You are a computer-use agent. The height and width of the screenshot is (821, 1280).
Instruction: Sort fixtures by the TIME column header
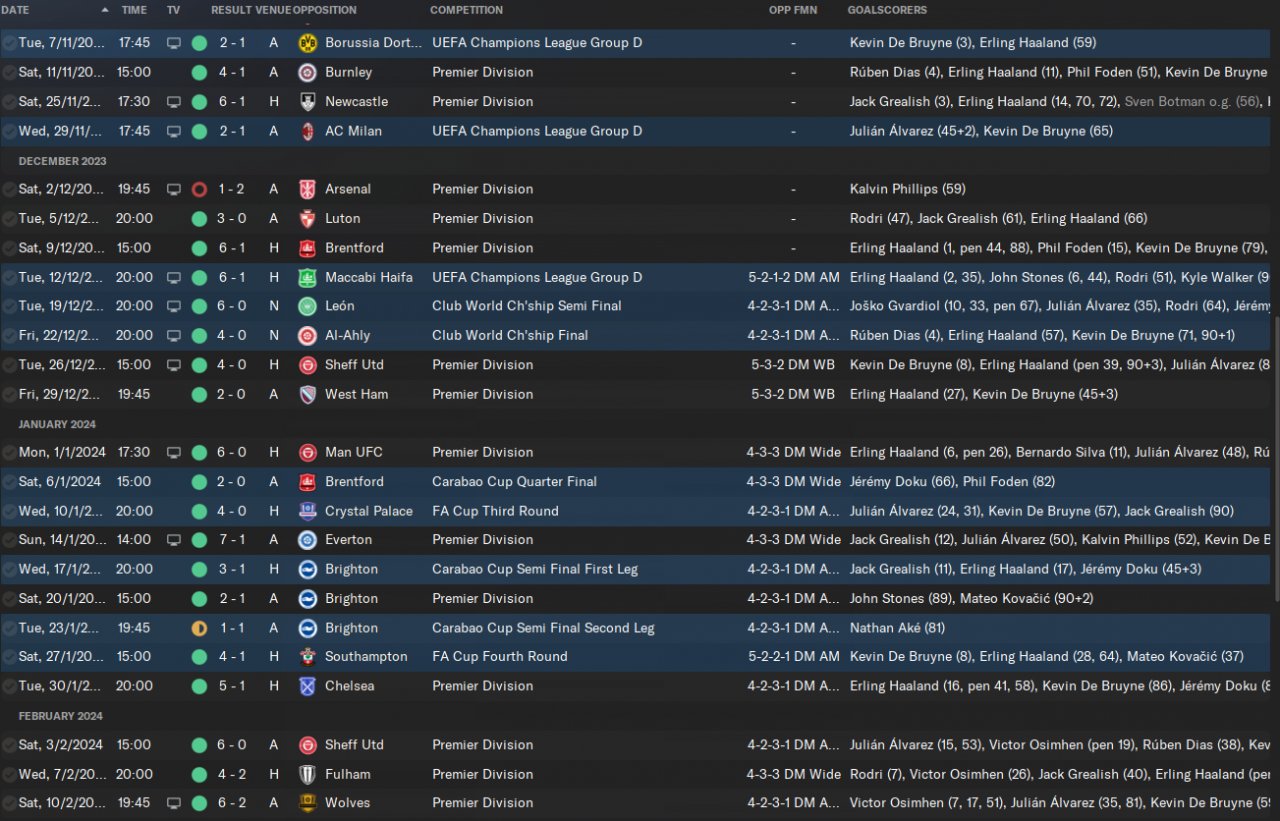pos(134,10)
